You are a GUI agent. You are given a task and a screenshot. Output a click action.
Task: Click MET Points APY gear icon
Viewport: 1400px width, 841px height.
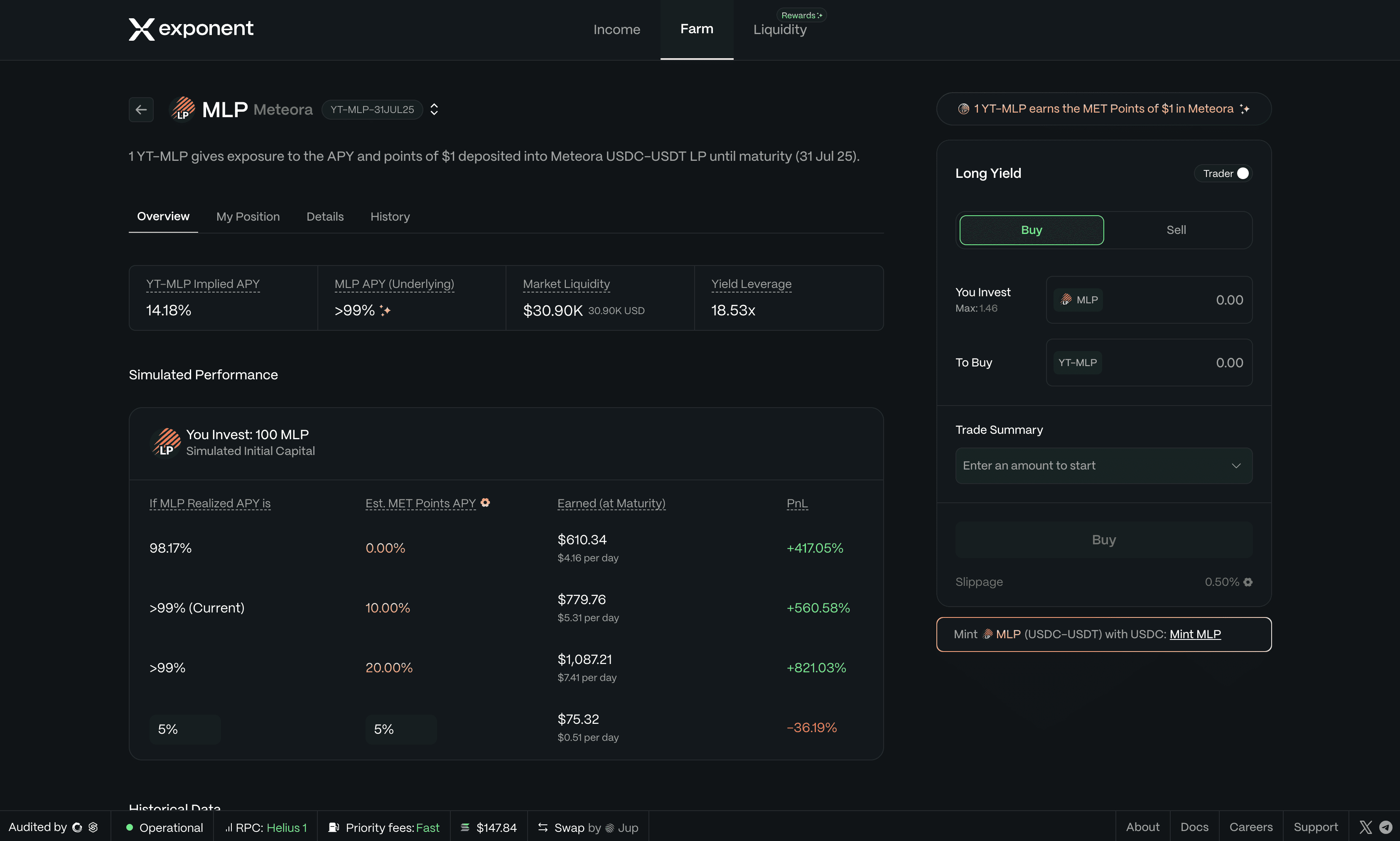click(x=485, y=503)
